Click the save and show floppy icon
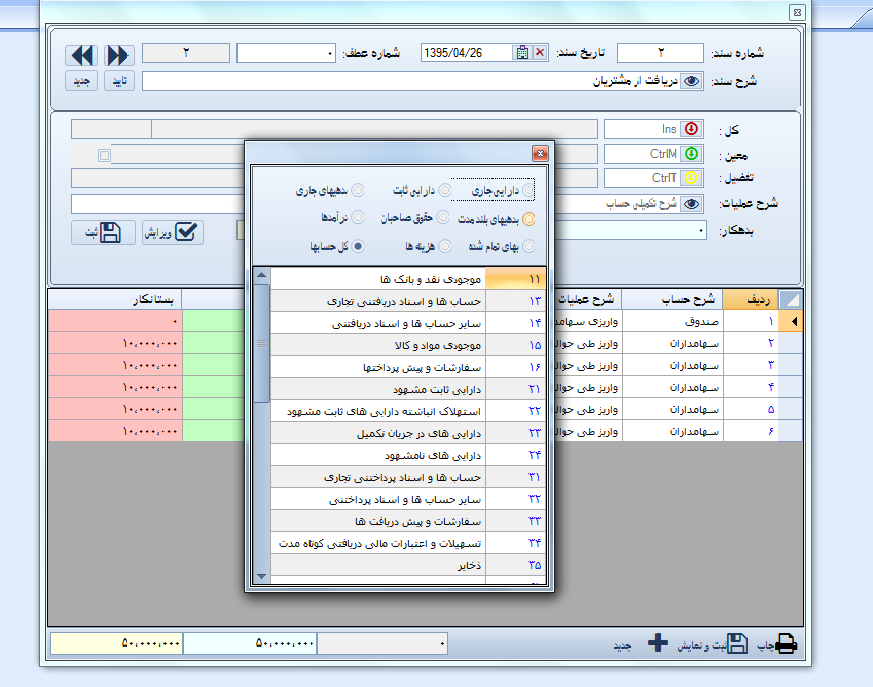 737,644
